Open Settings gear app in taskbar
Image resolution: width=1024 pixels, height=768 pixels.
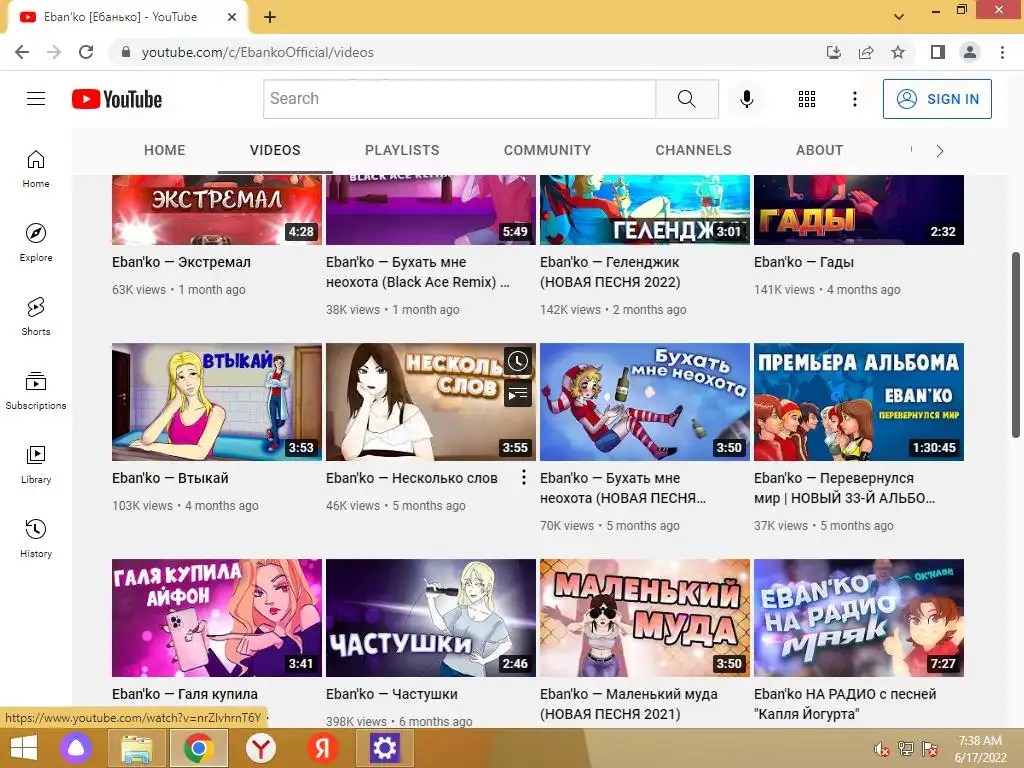[x=384, y=748]
